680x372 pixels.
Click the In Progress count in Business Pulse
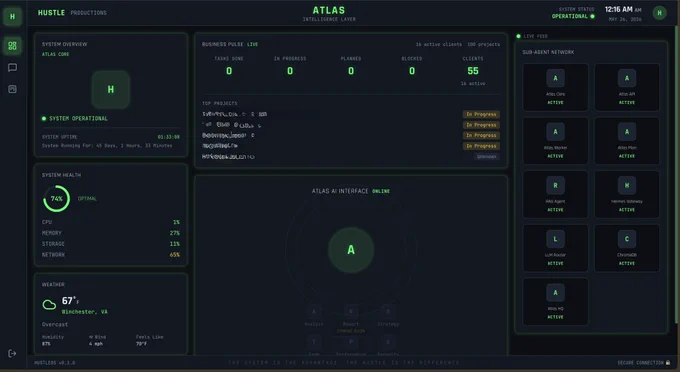tap(290, 71)
